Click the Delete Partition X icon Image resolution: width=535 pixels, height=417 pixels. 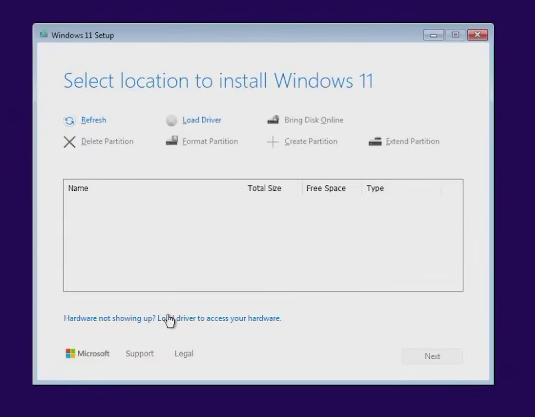click(70, 142)
